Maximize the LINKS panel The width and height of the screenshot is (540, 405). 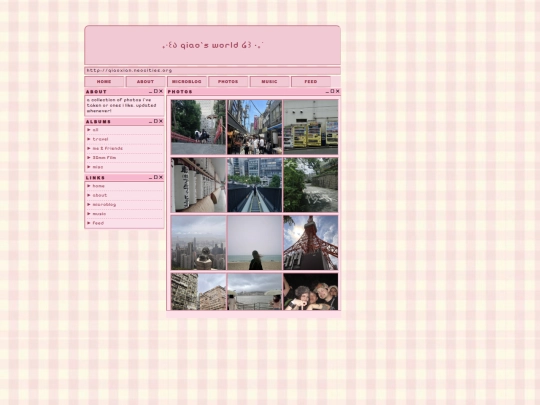(x=156, y=177)
